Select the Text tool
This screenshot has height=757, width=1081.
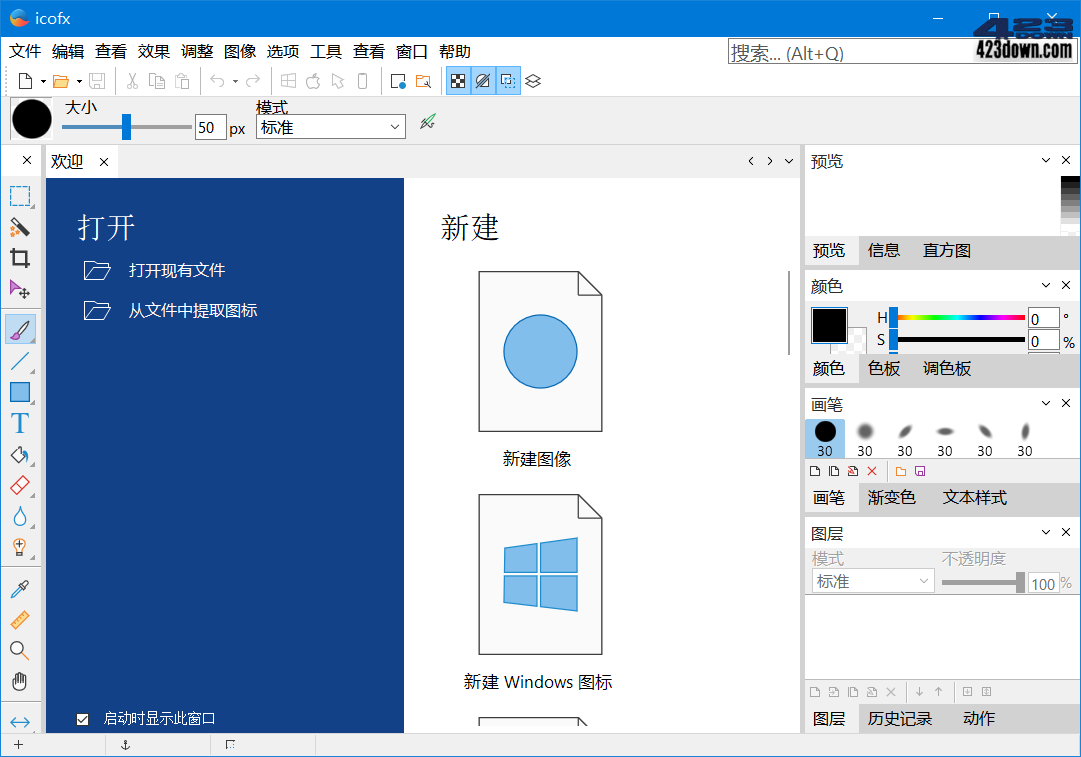[20, 422]
